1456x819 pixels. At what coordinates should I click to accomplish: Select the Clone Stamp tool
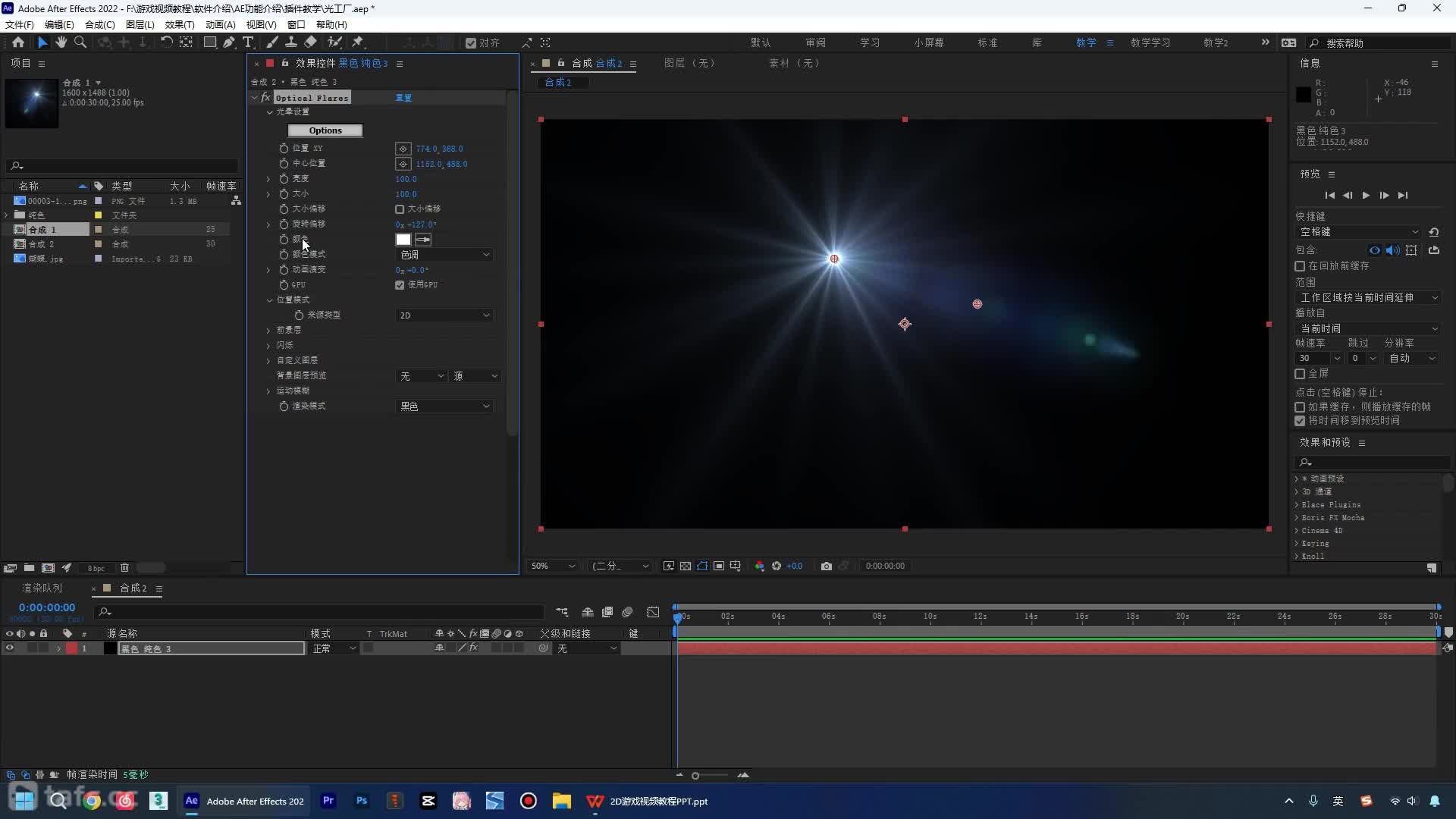click(x=291, y=42)
